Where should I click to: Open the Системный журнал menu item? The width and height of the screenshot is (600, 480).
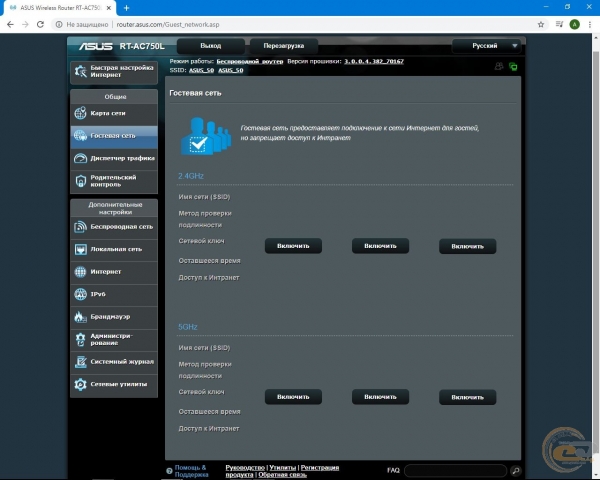pos(122,361)
